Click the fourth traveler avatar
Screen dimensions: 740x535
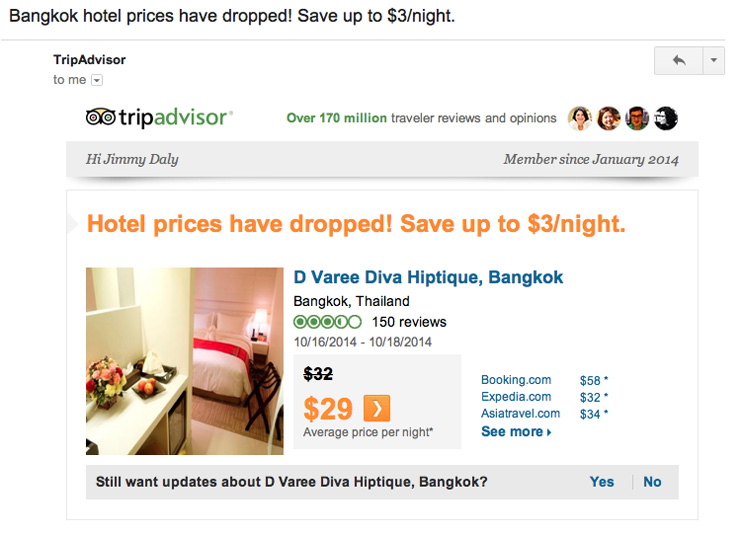tap(666, 119)
